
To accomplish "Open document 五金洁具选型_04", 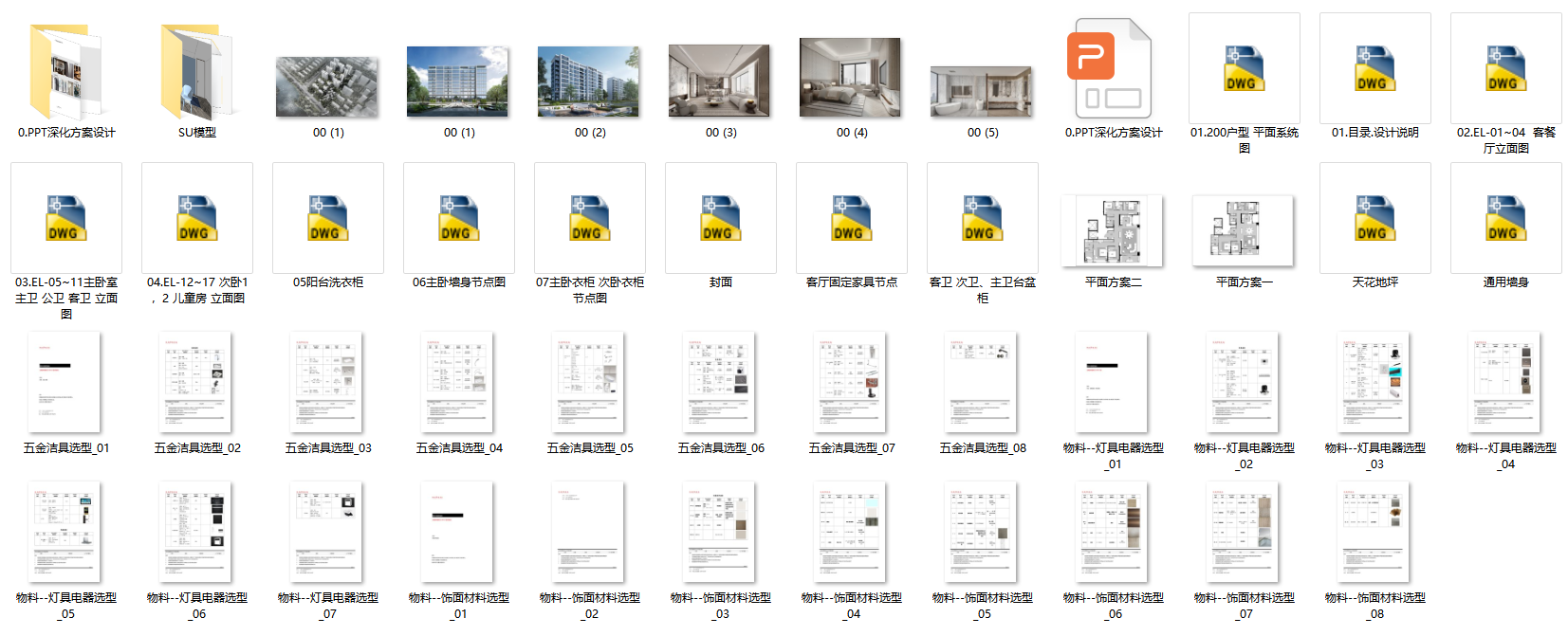I will [457, 382].
